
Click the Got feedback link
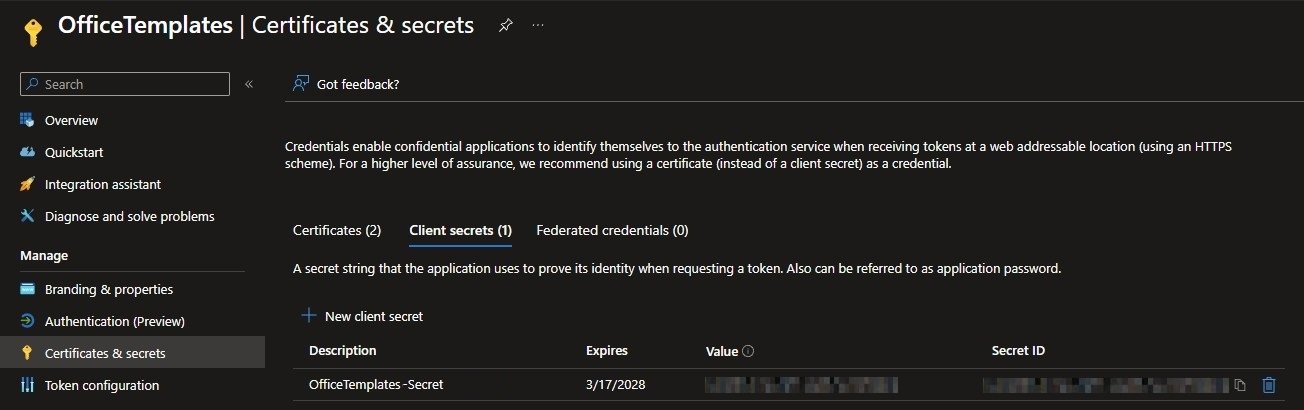(357, 84)
